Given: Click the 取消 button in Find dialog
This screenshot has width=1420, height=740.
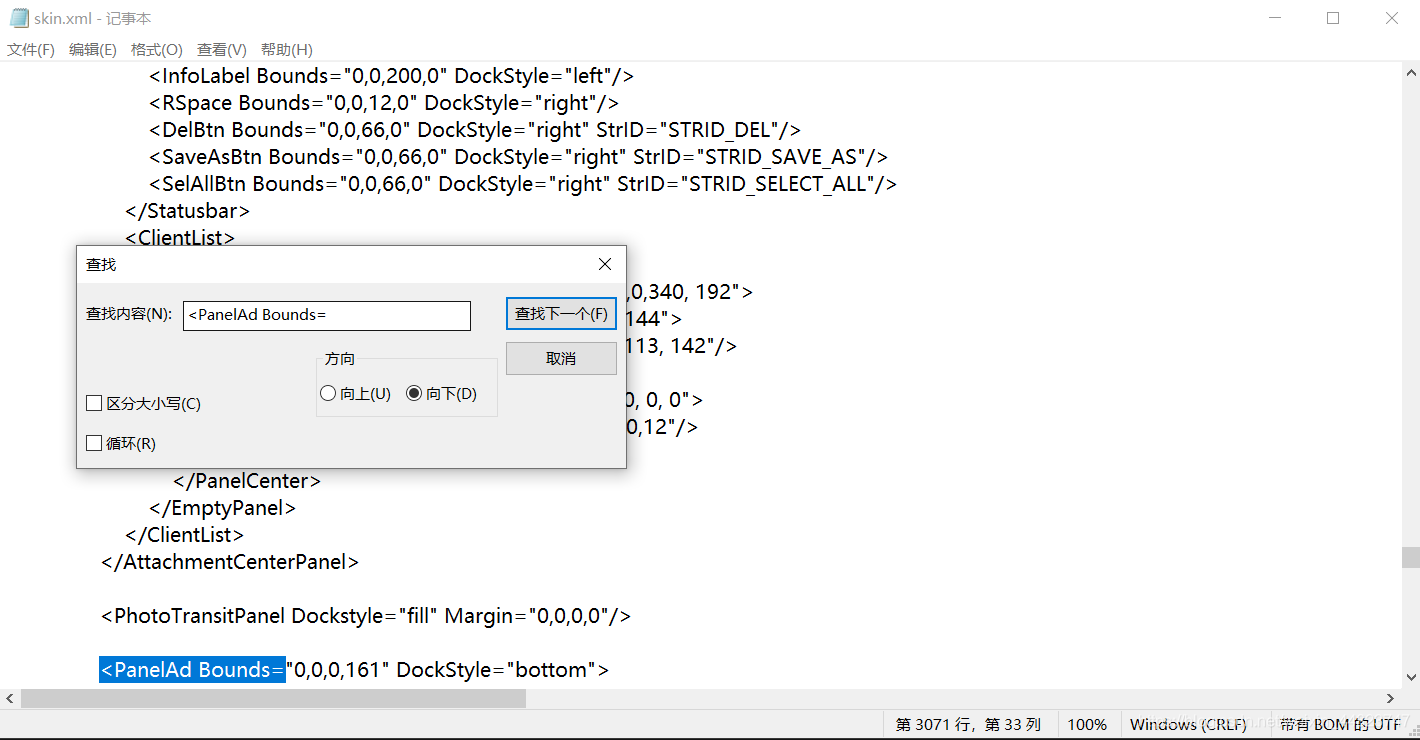Looking at the screenshot, I should pyautogui.click(x=561, y=358).
